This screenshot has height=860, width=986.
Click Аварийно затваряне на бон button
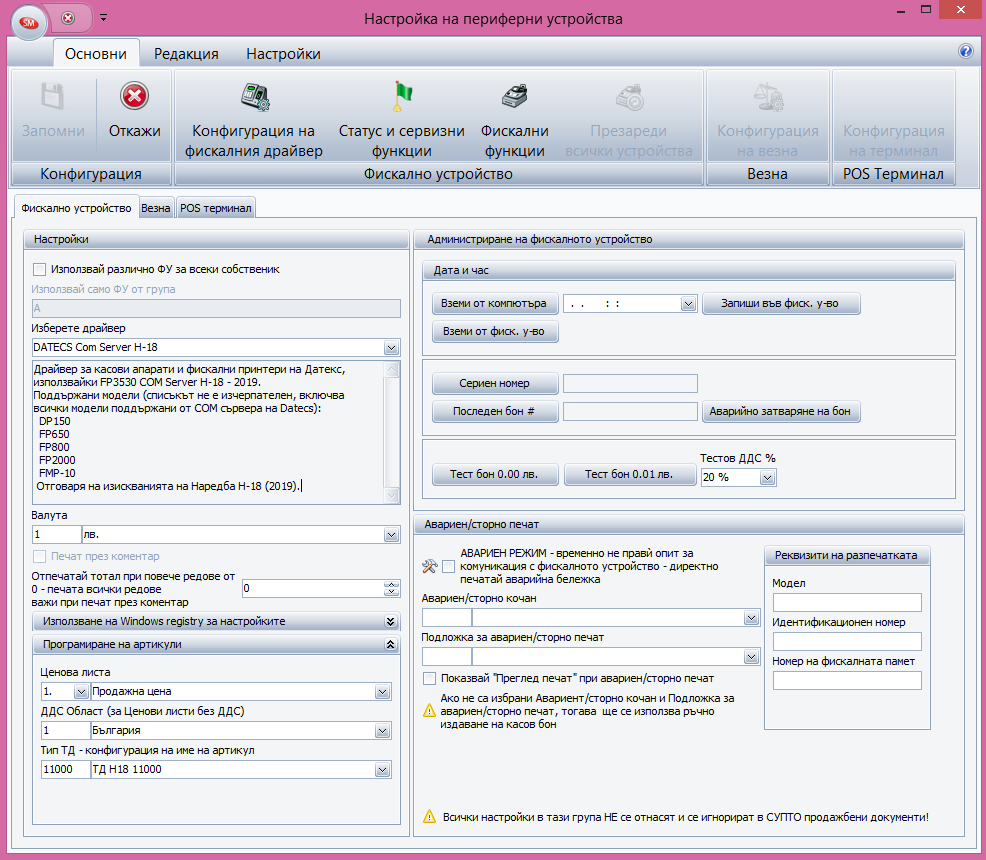[x=780, y=411]
